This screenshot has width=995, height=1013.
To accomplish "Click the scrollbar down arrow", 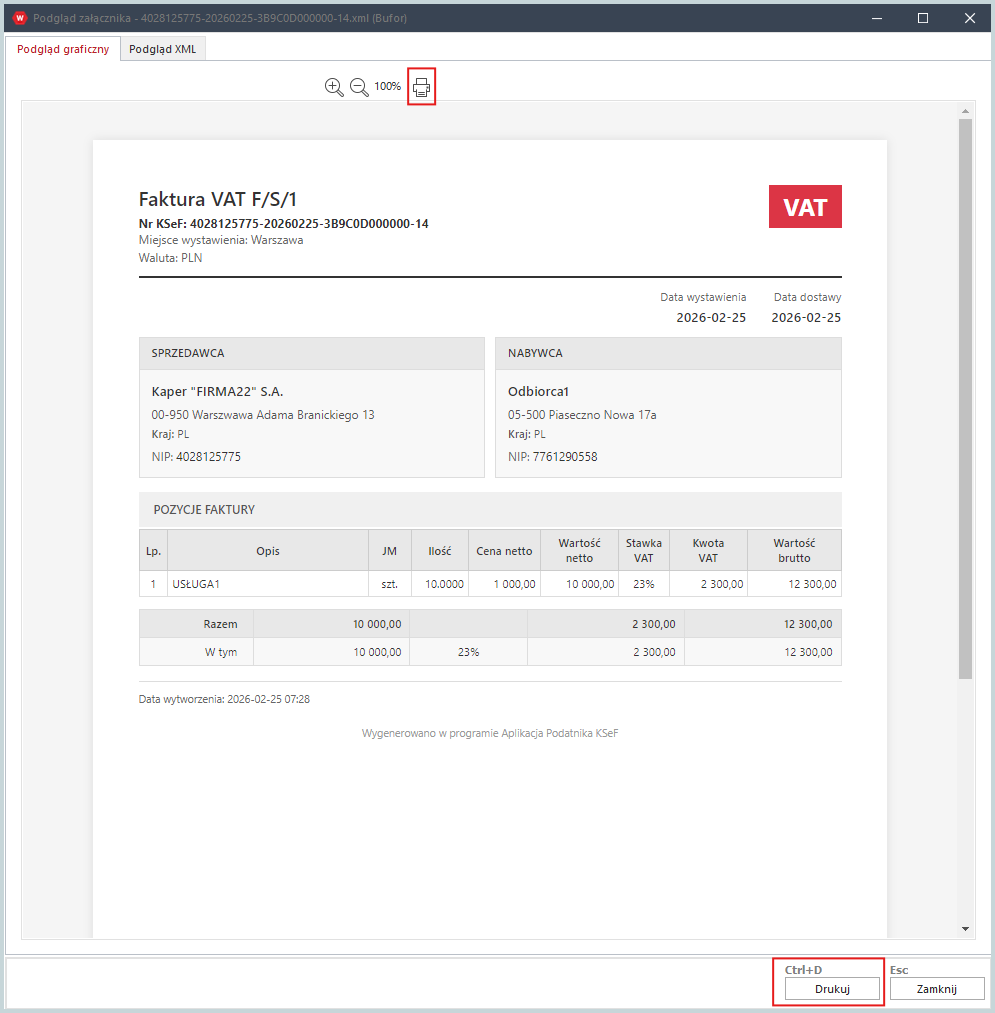I will pos(965,929).
